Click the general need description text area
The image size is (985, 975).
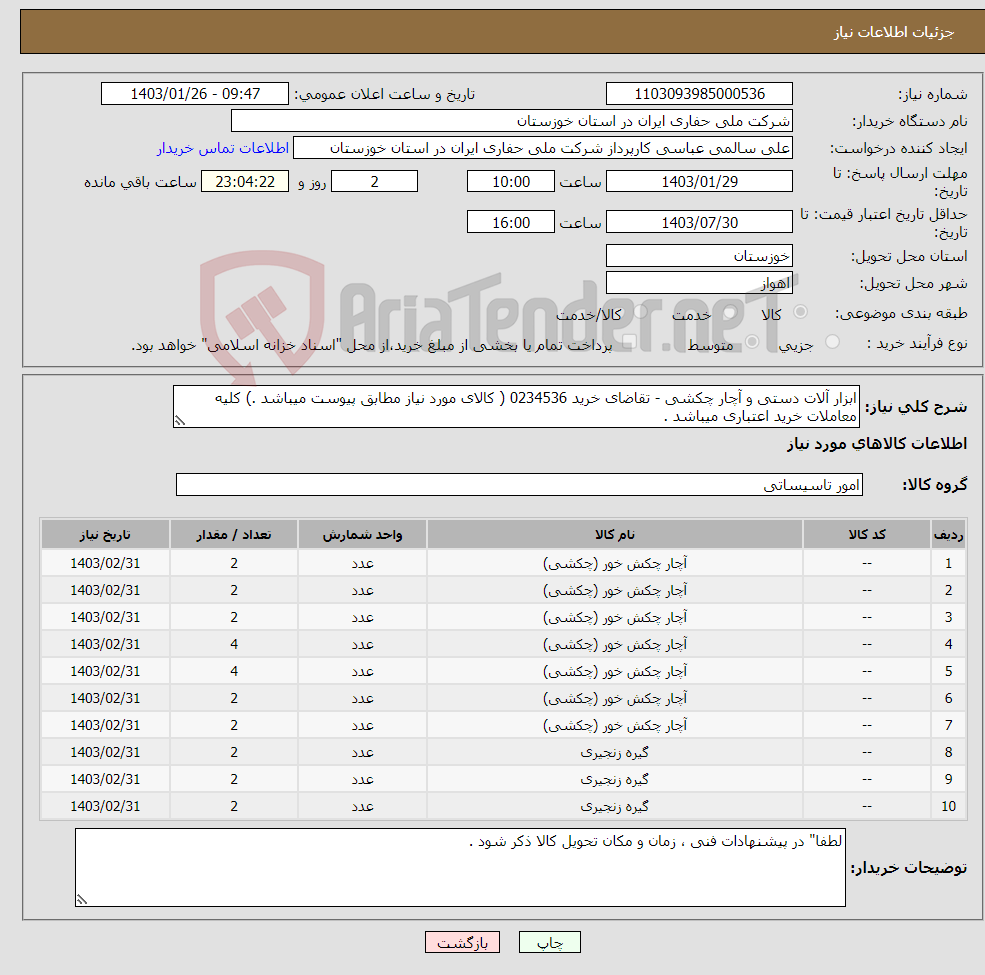tap(516, 406)
